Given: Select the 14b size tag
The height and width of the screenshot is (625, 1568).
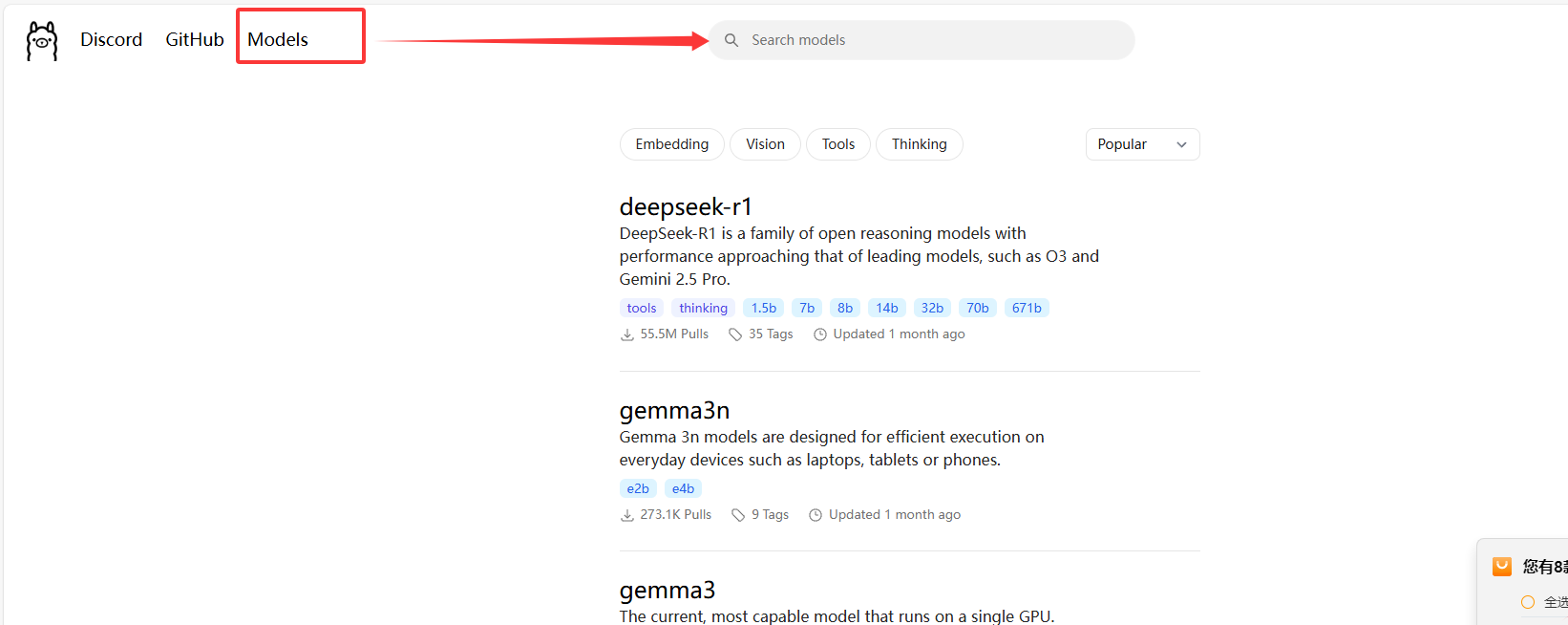Looking at the screenshot, I should tap(887, 308).
